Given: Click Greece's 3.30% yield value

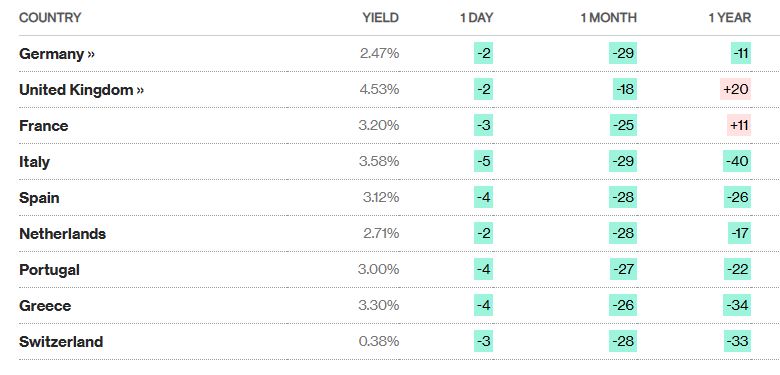Looking at the screenshot, I should [x=379, y=305].
